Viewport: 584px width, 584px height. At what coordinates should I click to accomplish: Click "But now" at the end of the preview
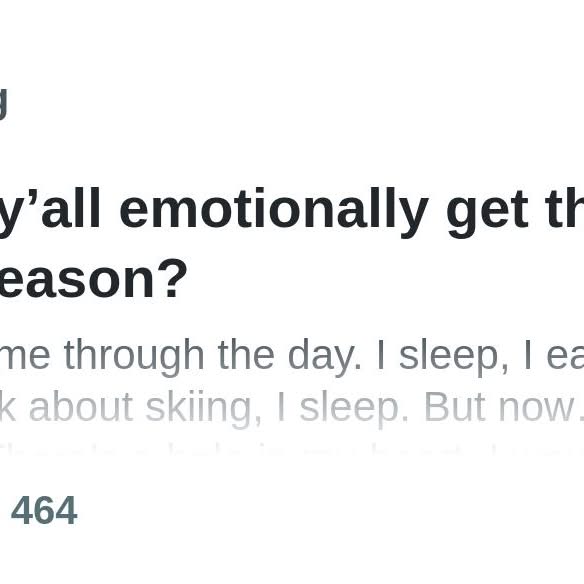point(504,407)
